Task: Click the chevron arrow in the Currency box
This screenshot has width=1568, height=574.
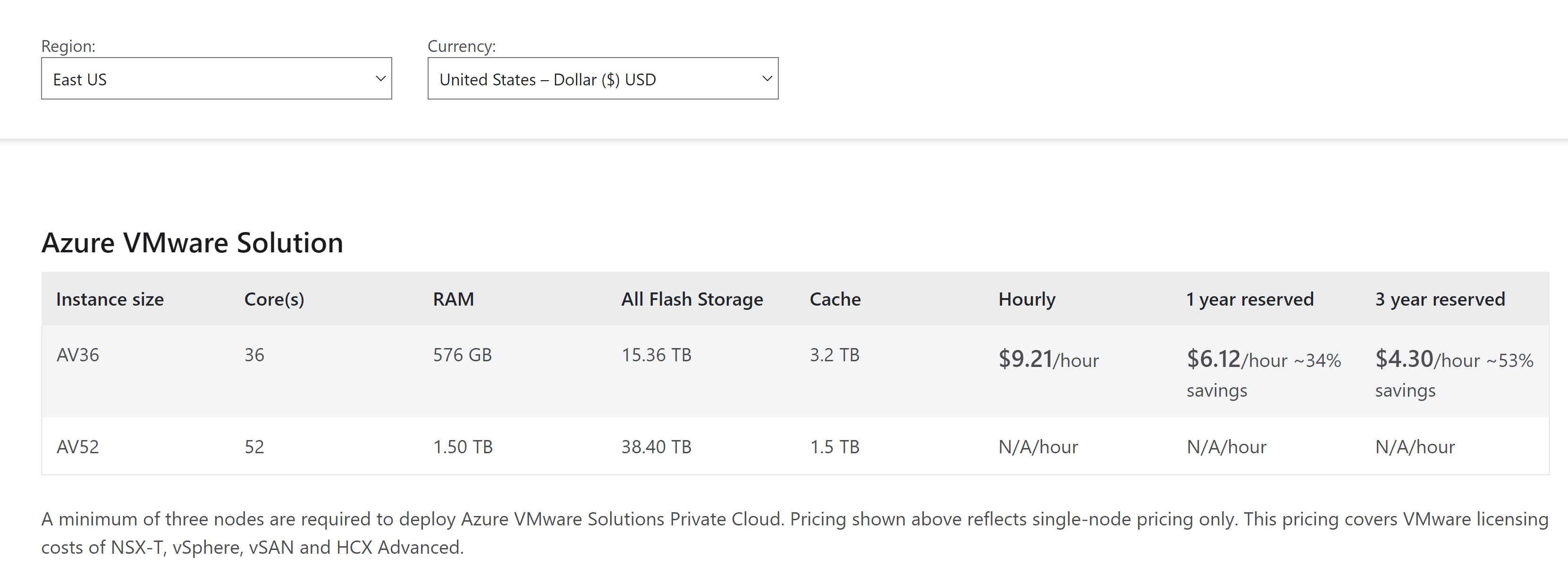Action: coord(767,78)
